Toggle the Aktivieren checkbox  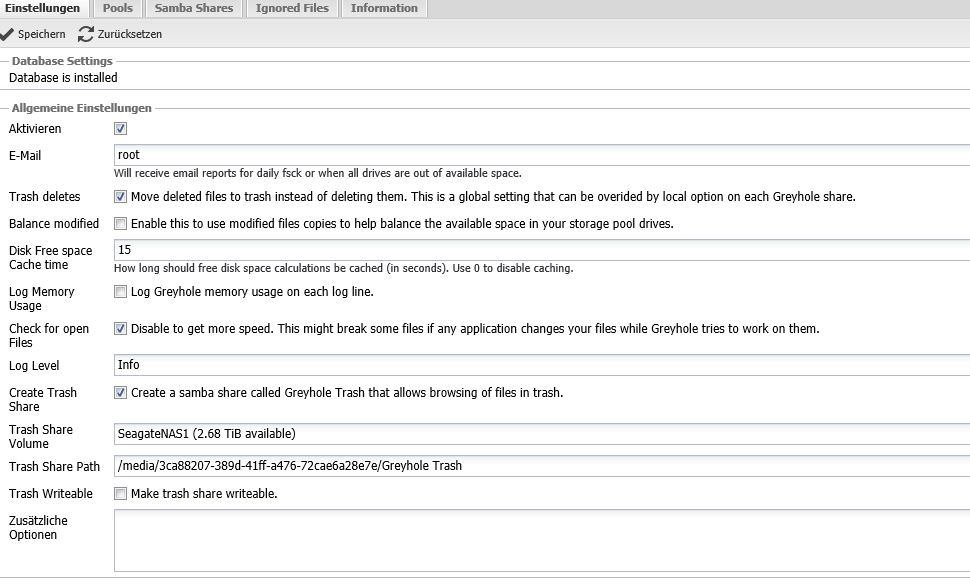pyautogui.click(x=121, y=129)
